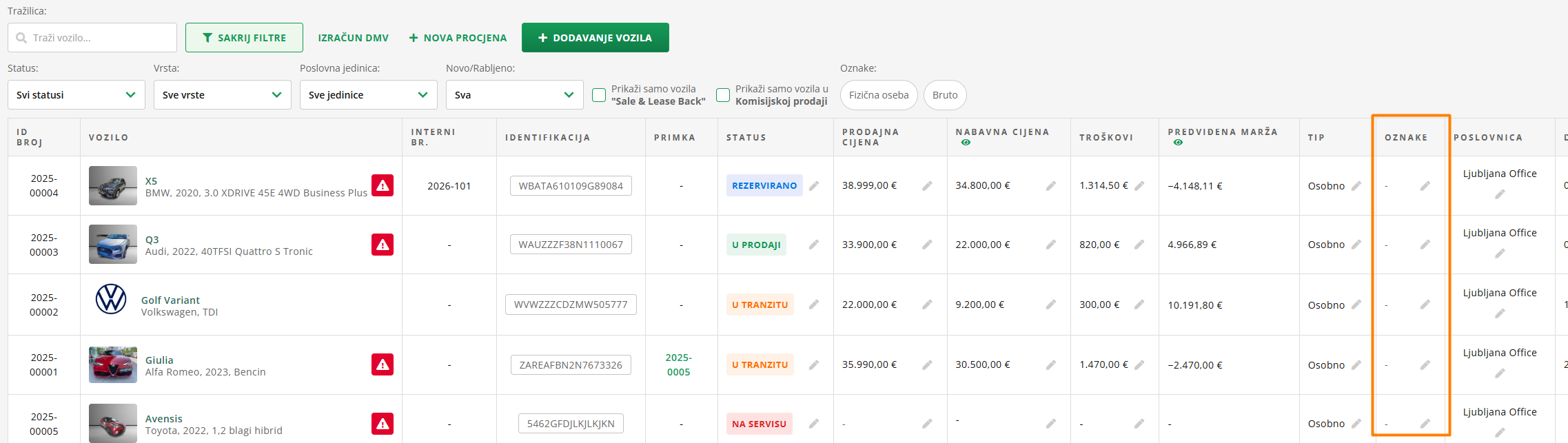Edit costs 300,00 € pencil icon
Screen dimensions: 1568x443
[1139, 305]
